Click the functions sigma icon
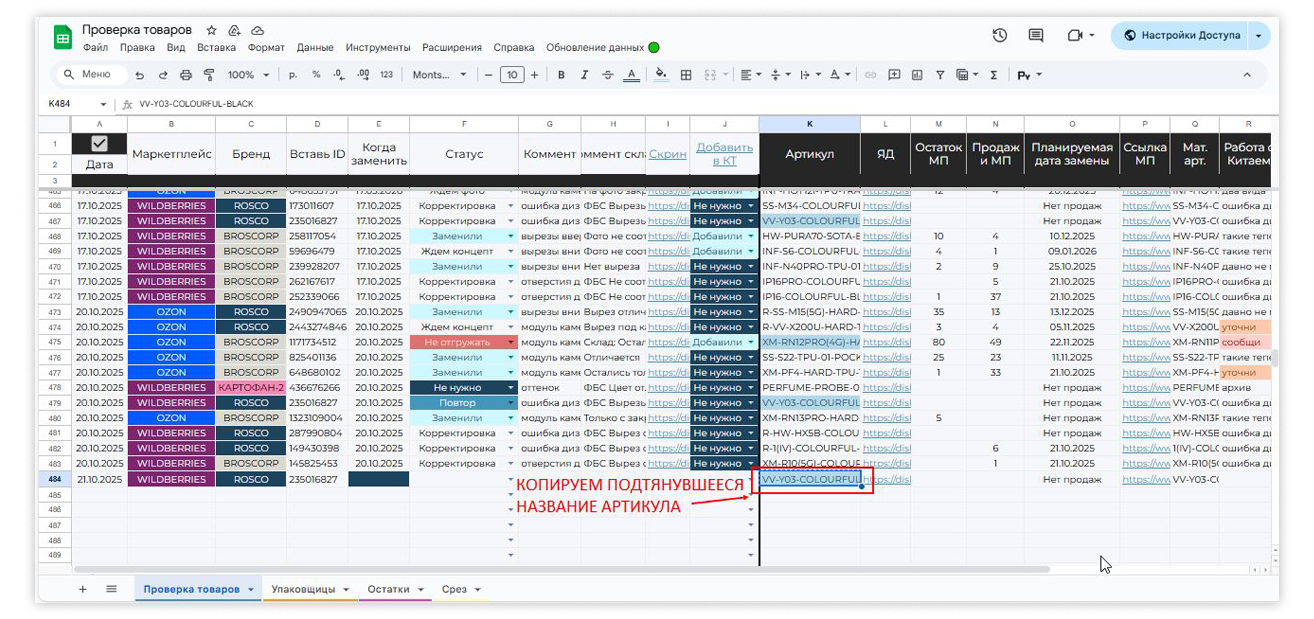This screenshot has width=1314, height=619. (x=993, y=75)
